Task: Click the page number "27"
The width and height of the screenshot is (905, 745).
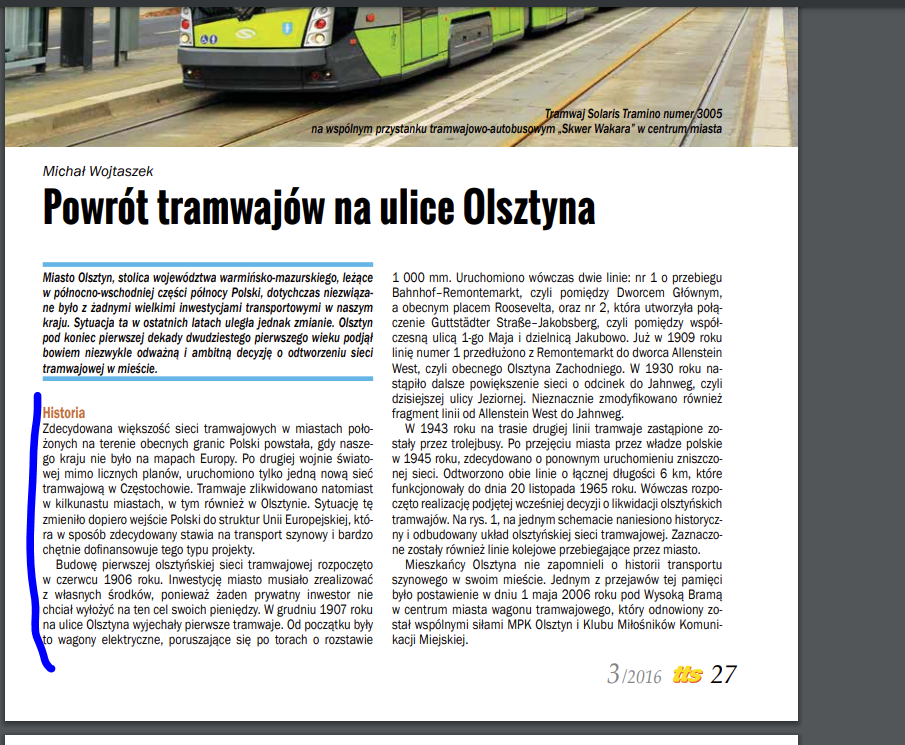Action: (723, 674)
